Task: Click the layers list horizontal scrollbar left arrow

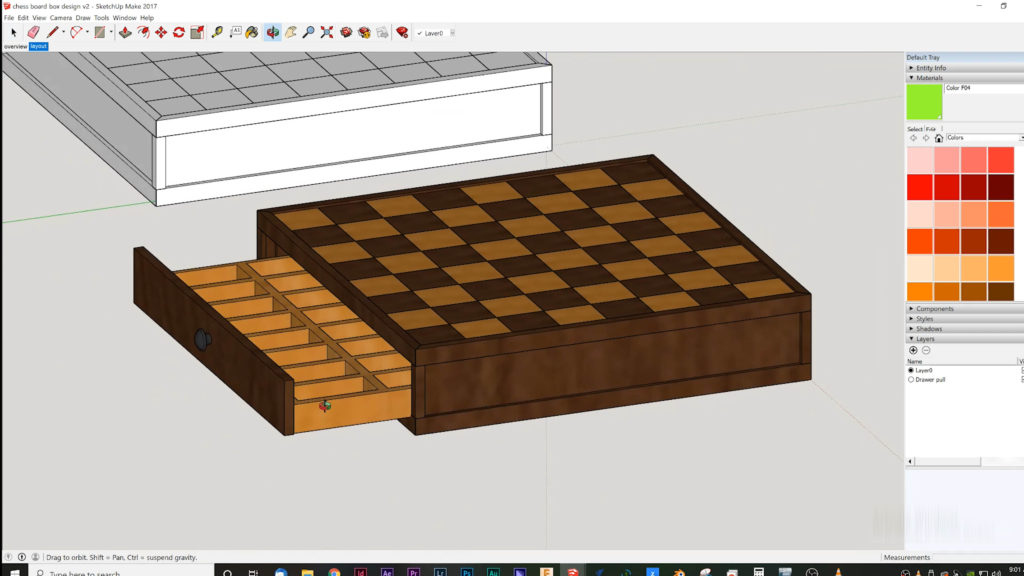Action: click(x=910, y=461)
